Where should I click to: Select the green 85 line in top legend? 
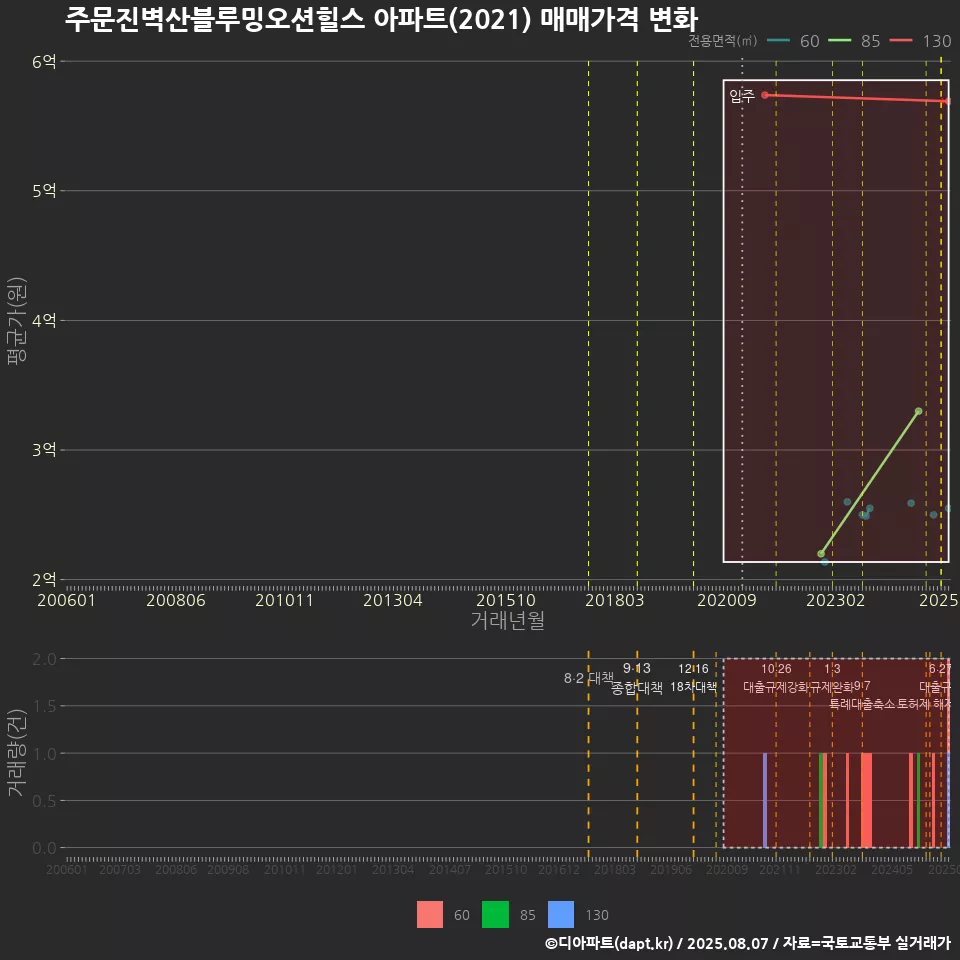point(839,40)
